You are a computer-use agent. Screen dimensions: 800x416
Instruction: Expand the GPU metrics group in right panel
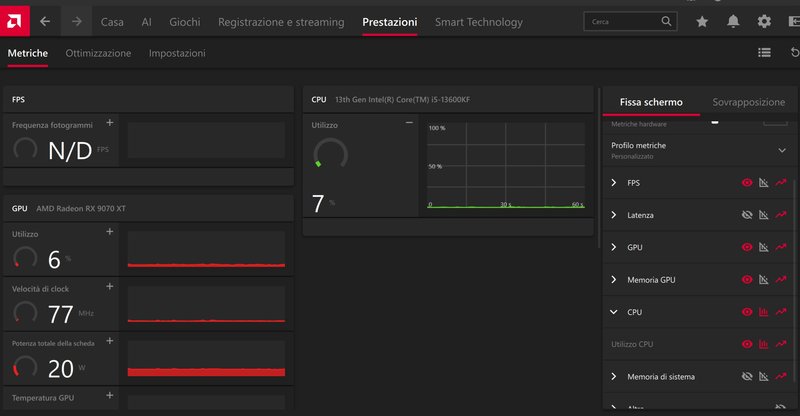tap(614, 247)
